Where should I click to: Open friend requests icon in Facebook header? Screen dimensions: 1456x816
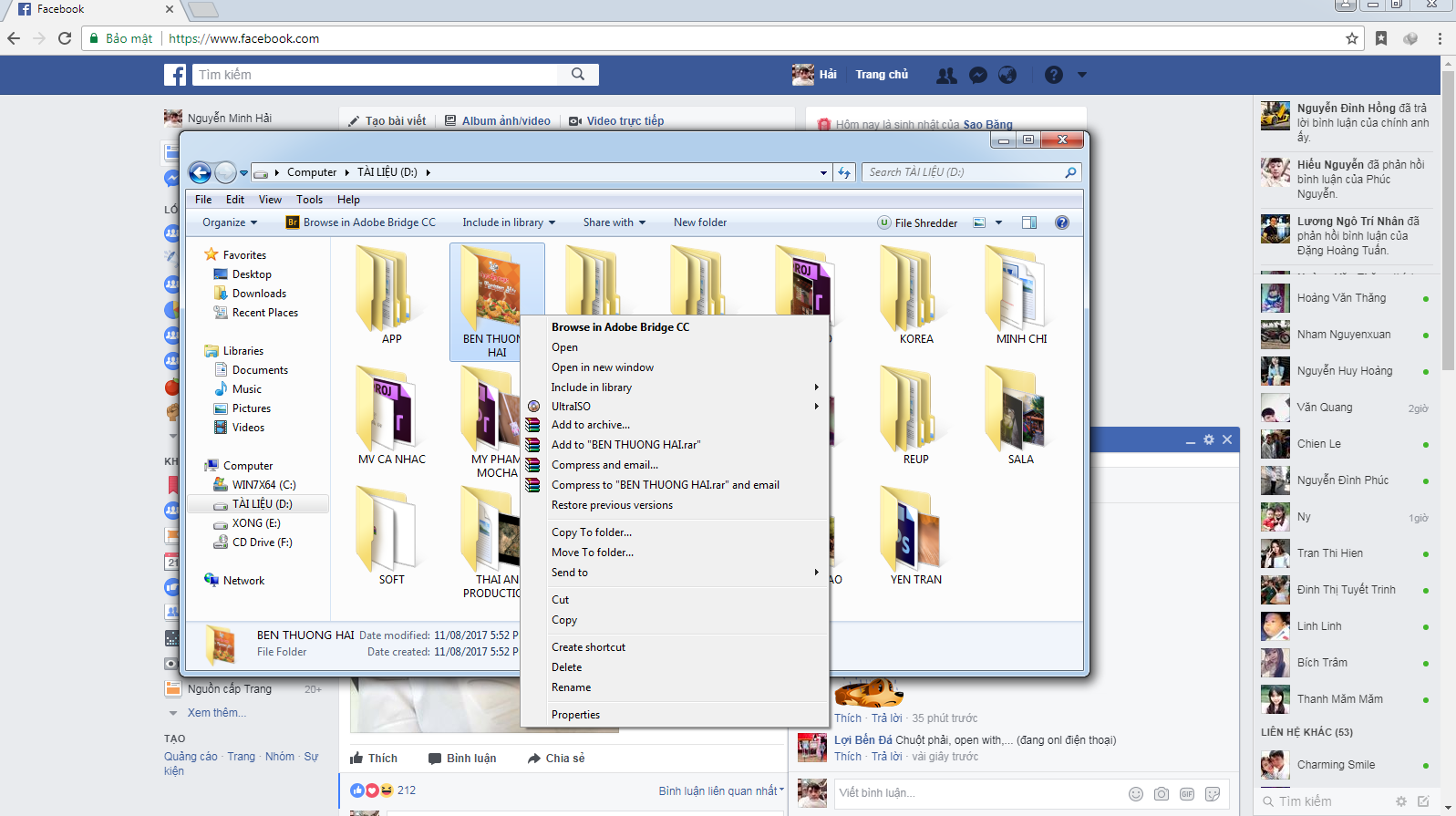[x=947, y=75]
